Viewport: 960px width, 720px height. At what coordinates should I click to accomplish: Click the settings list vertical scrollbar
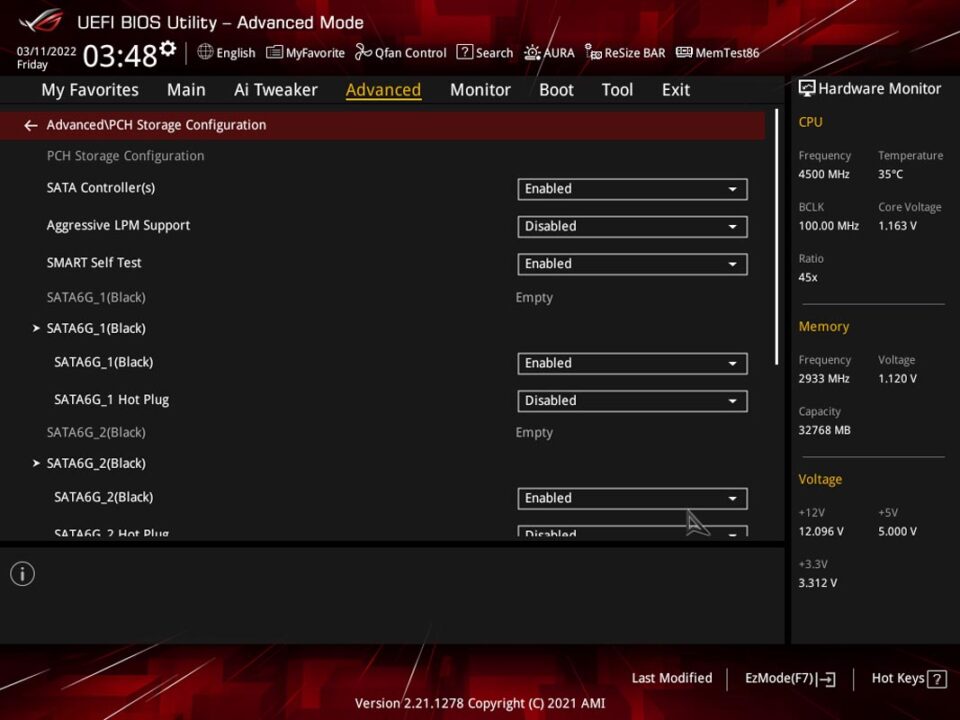[x=777, y=237]
